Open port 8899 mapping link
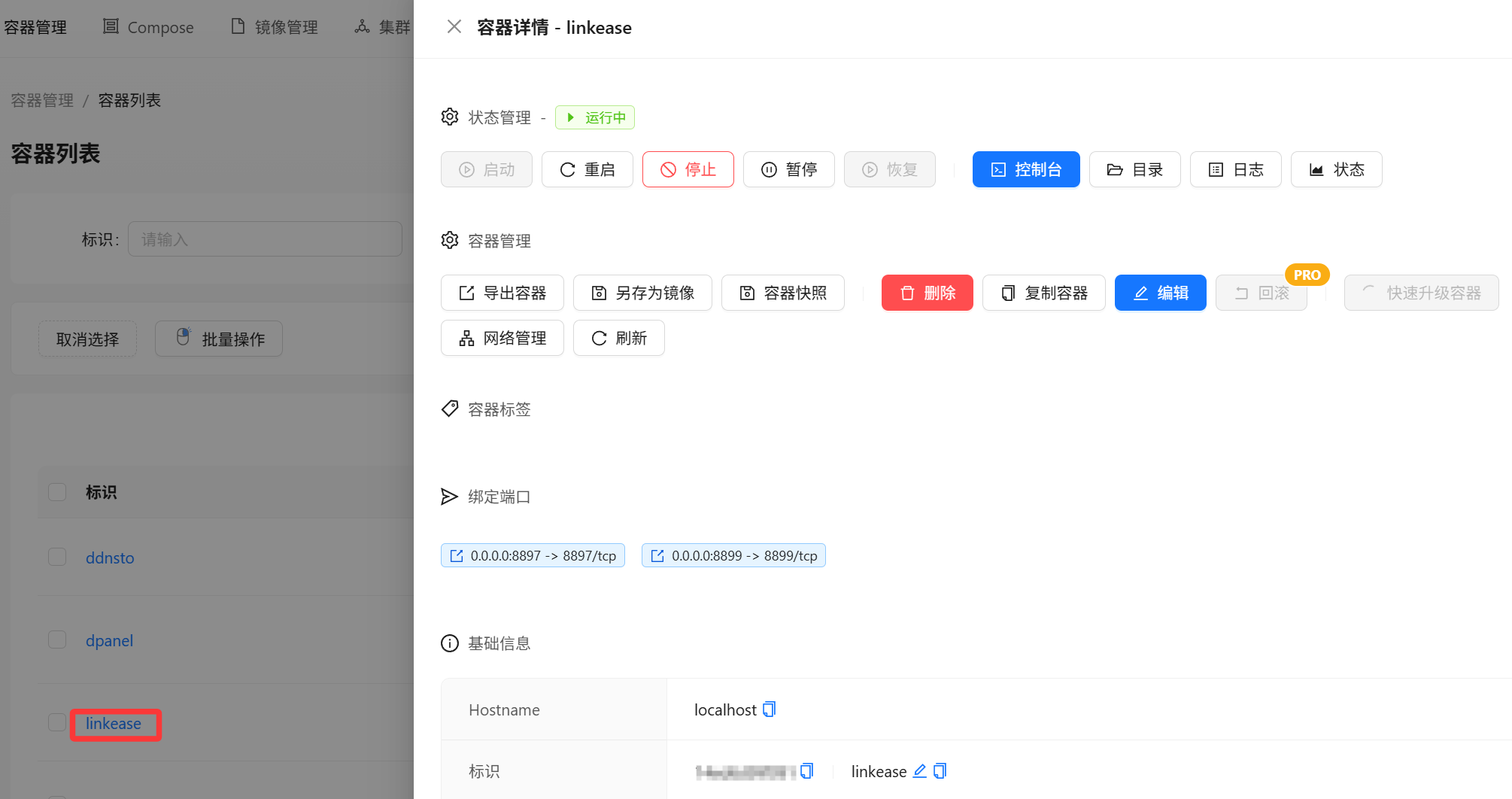This screenshot has height=799, width=1512. click(733, 555)
